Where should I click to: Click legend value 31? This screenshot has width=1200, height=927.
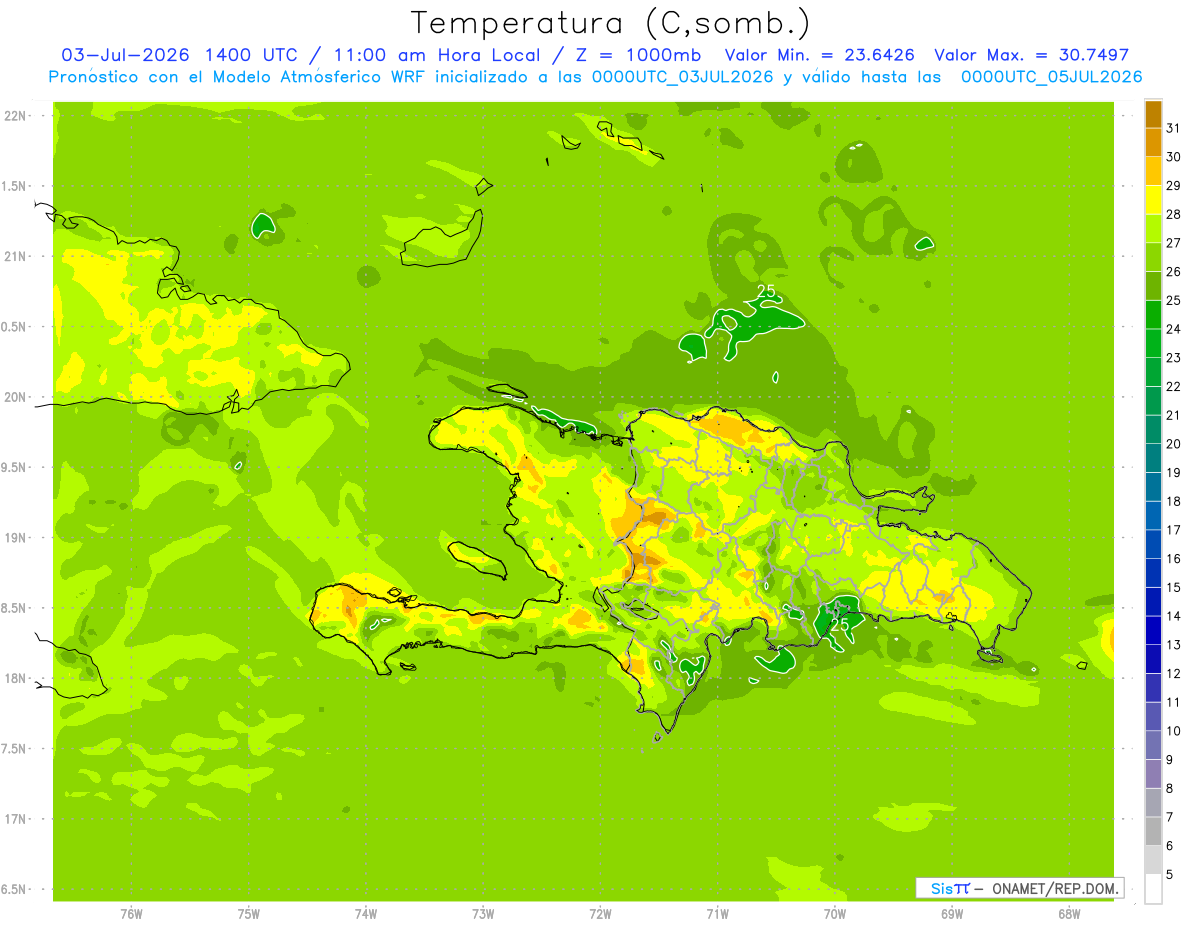(x=1173, y=128)
